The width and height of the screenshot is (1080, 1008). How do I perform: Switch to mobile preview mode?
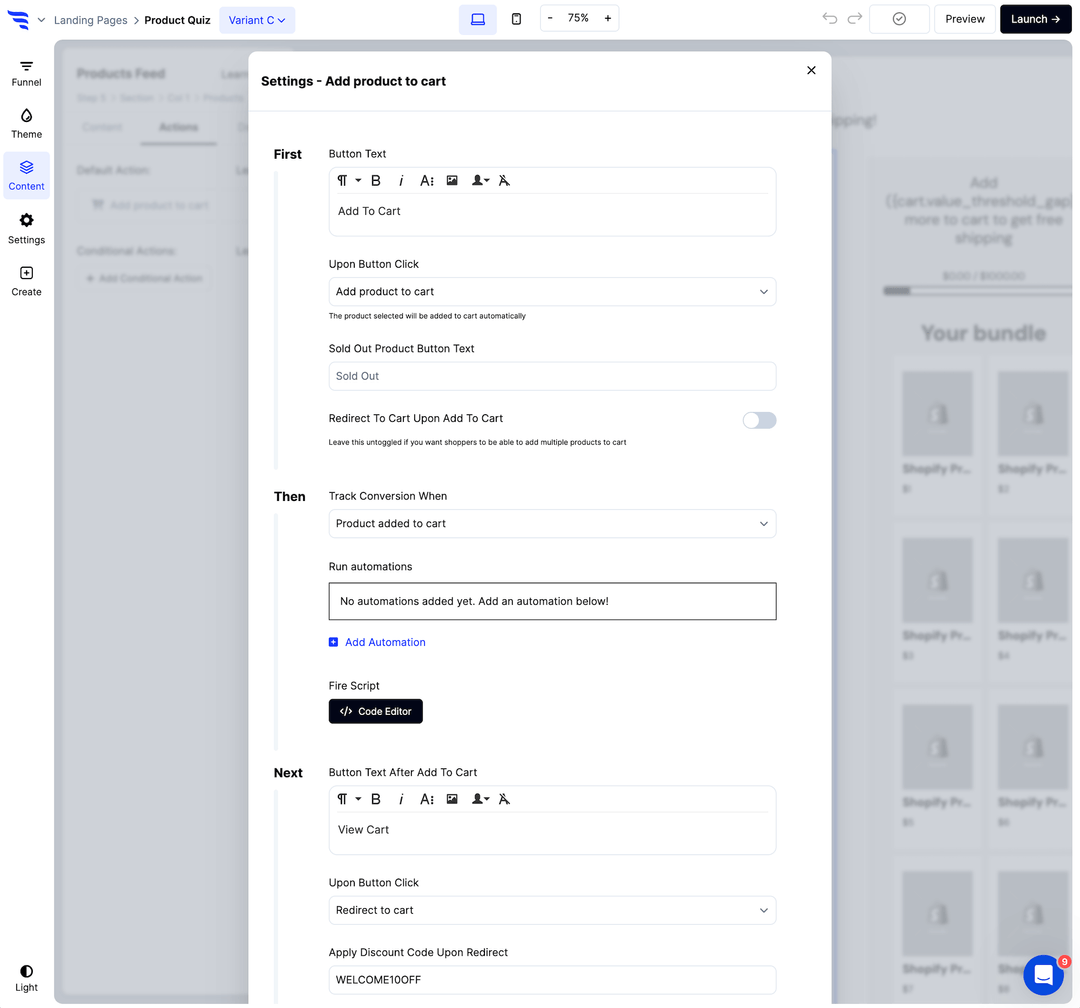tap(516, 18)
